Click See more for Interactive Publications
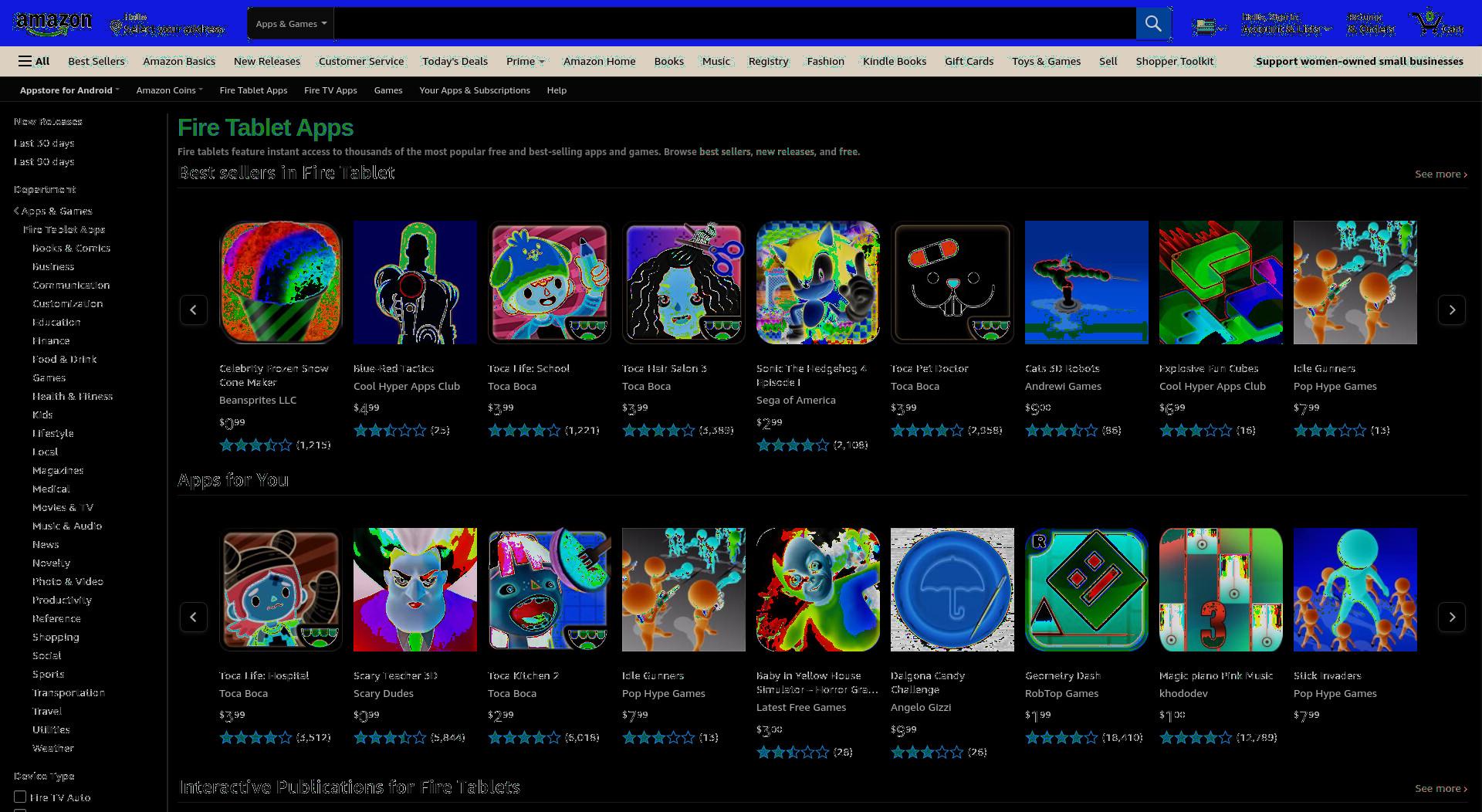1482x812 pixels. [x=1440, y=789]
